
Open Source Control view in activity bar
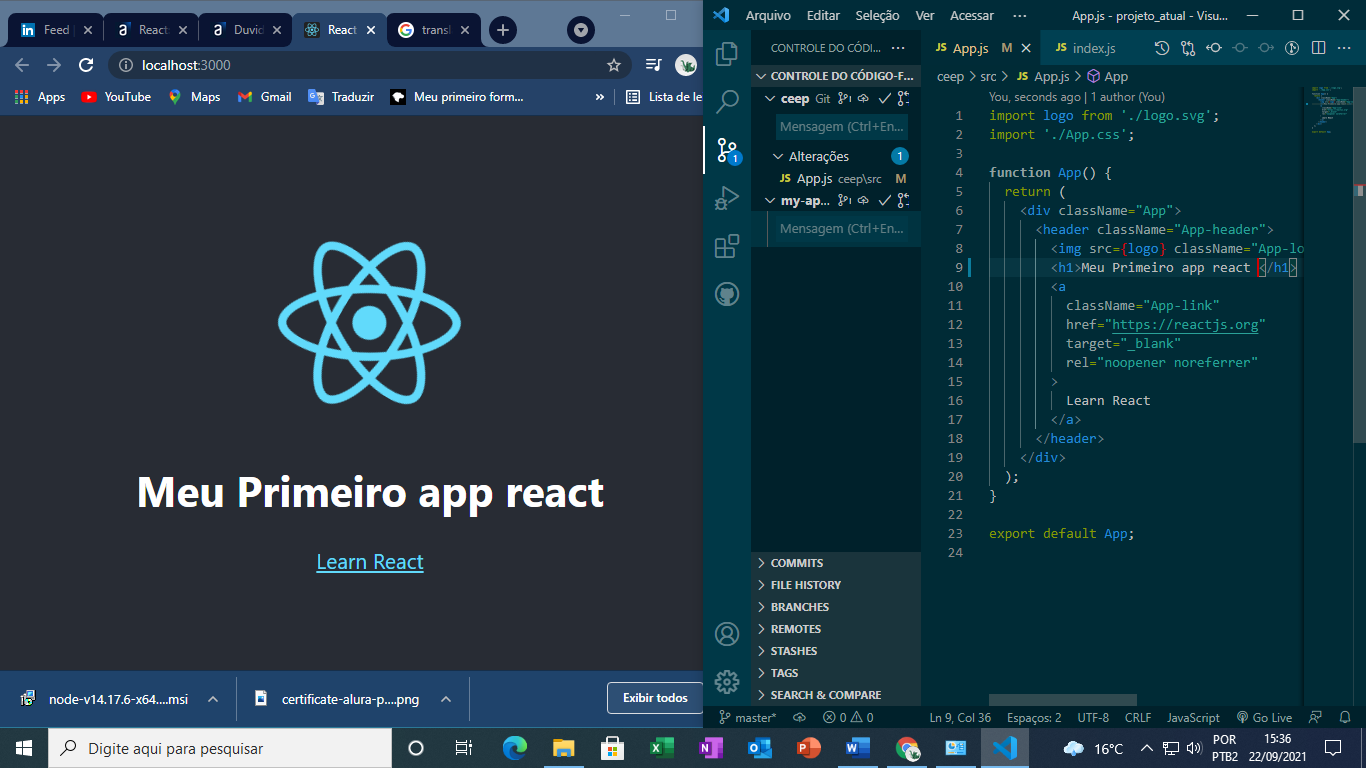coord(727,150)
